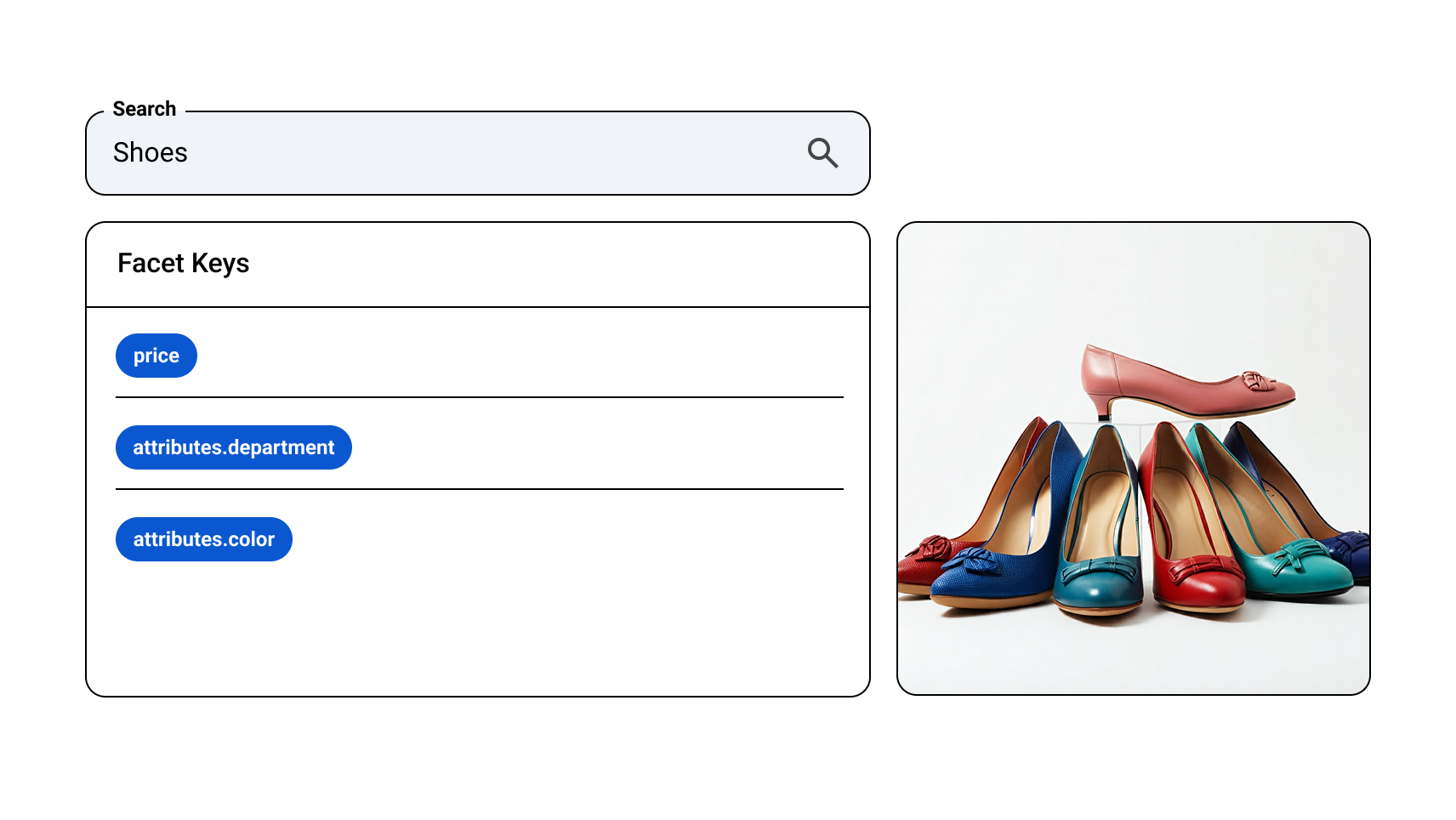The width and height of the screenshot is (1456, 820).
Task: Click the Search field label
Action: click(145, 109)
